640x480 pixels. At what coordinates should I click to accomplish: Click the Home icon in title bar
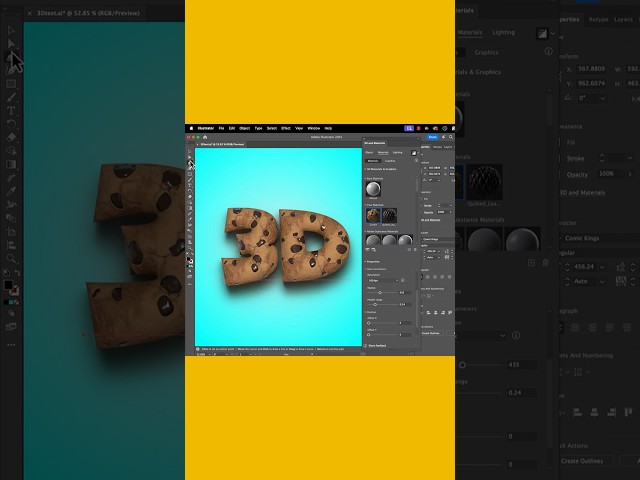(205, 137)
